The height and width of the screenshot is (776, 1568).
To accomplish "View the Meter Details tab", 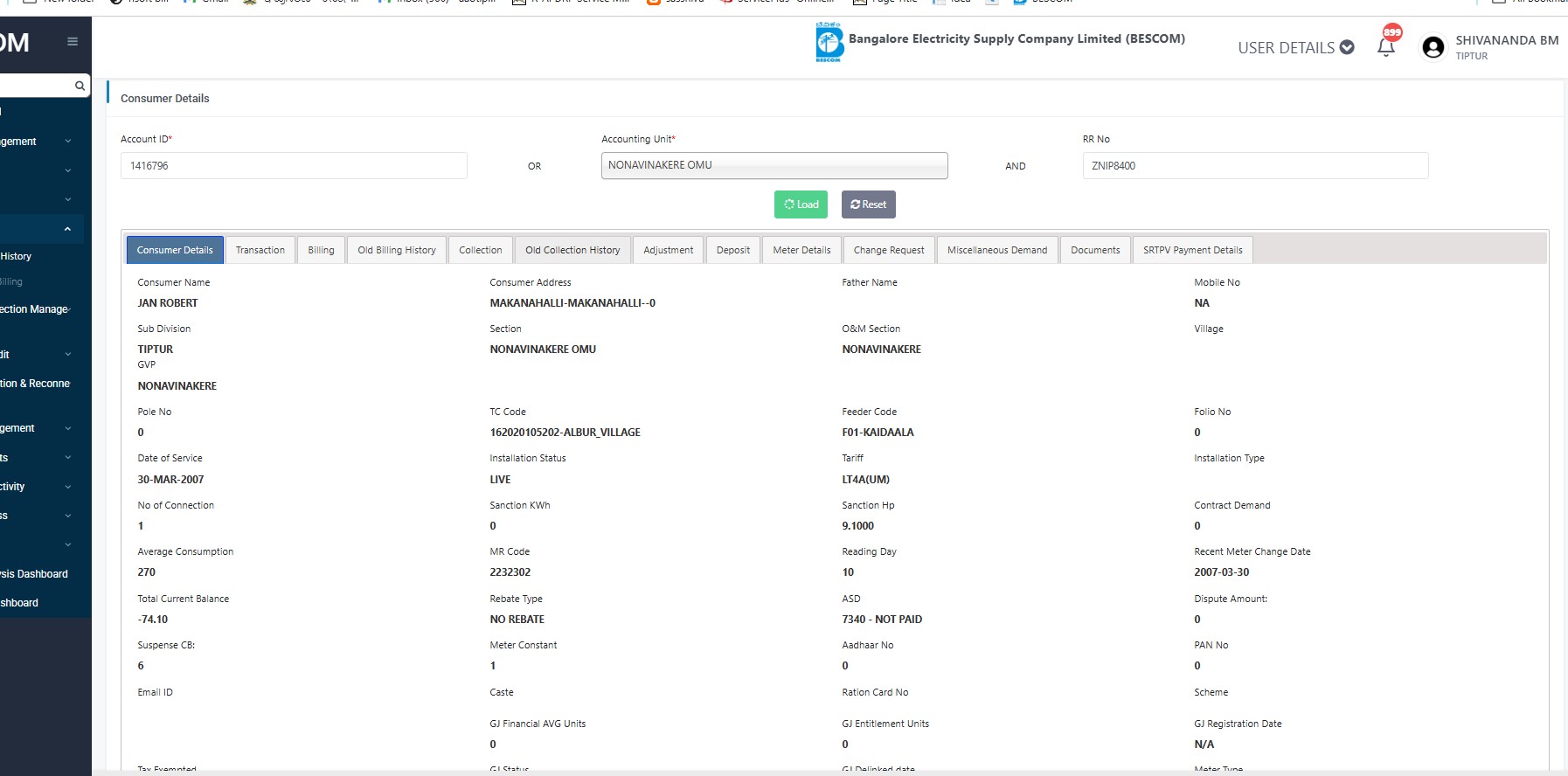I will [802, 250].
